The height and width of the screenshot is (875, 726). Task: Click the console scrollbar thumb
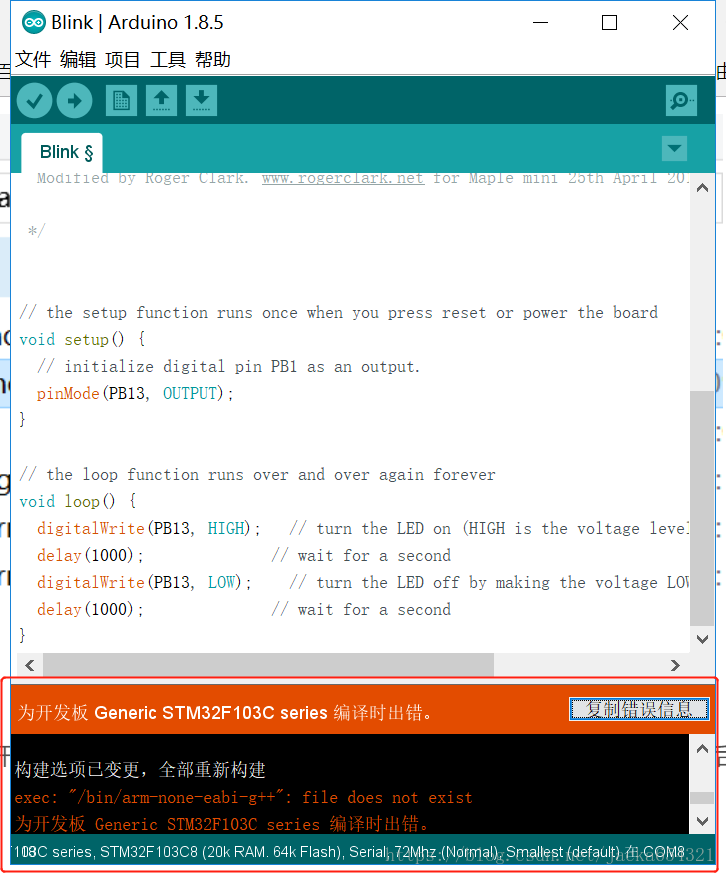702,798
